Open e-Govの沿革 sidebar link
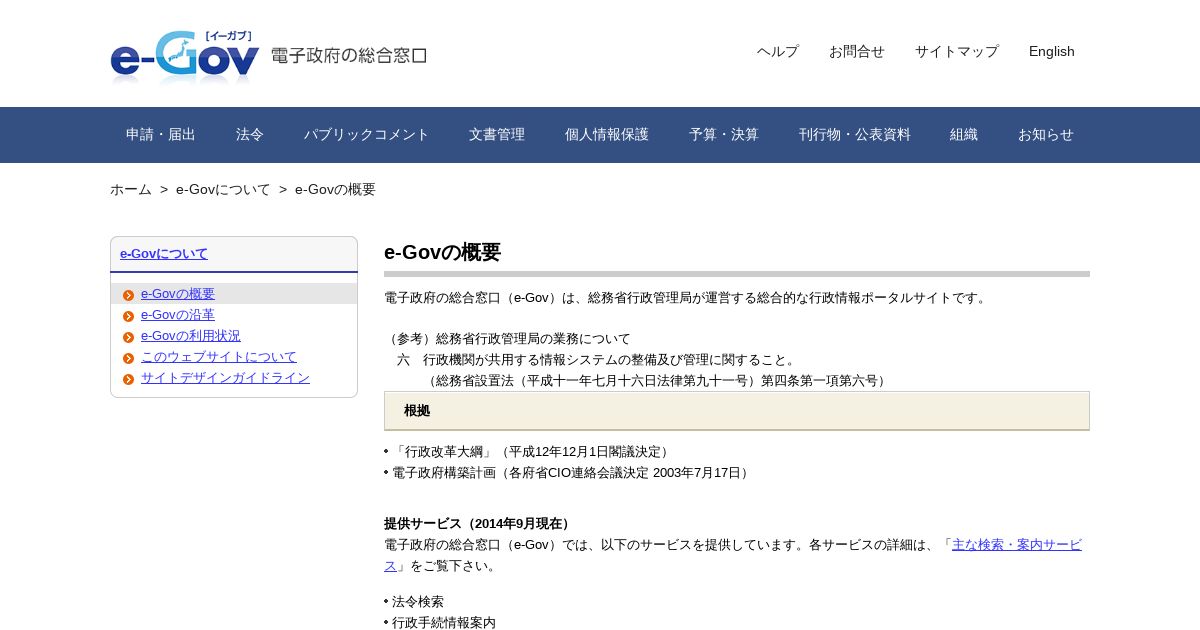Screen dimensions: 1200x630 click(178, 315)
